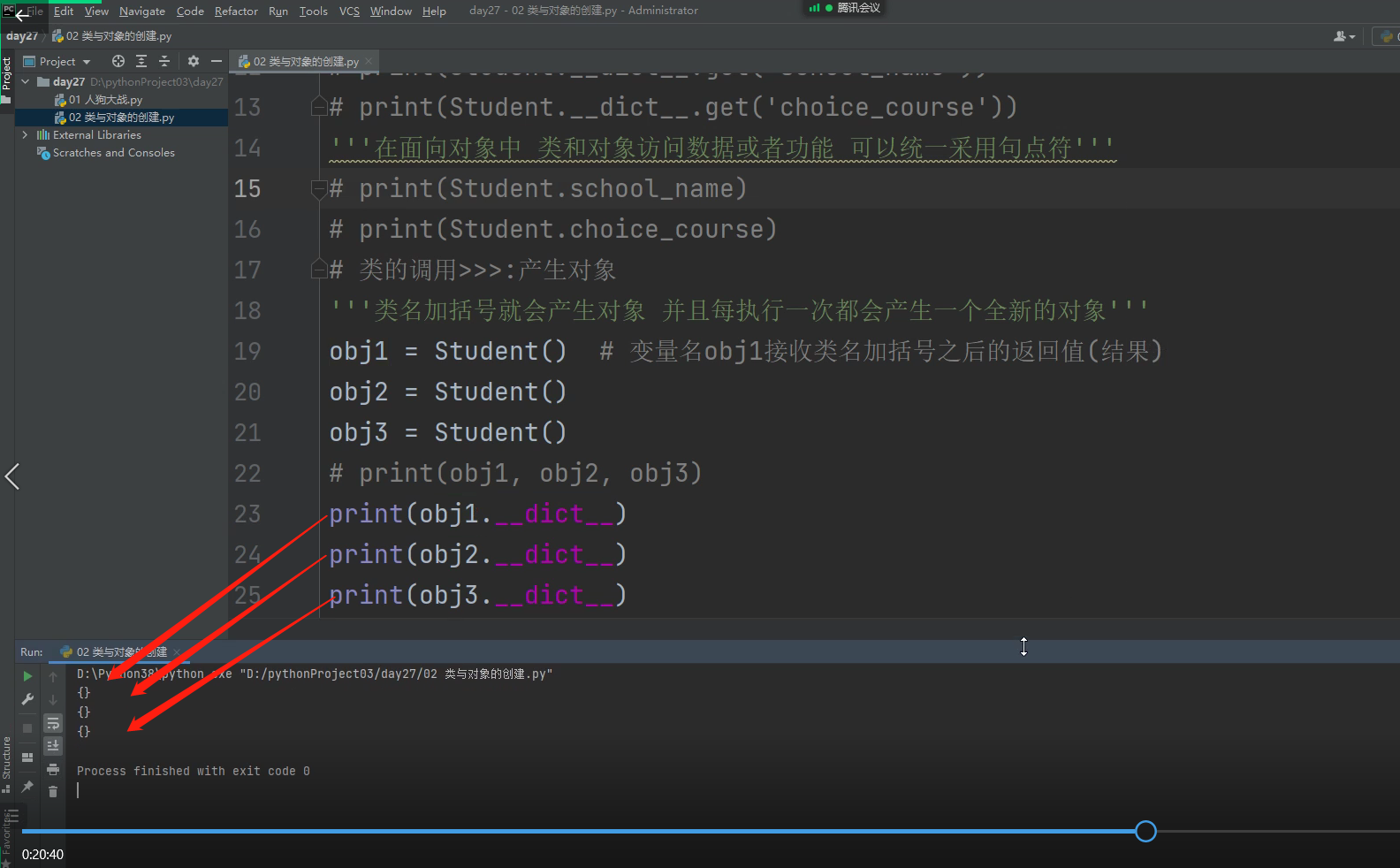Toggle the Favorites tool window side tab
The image size is (1400, 868).
click(6, 837)
